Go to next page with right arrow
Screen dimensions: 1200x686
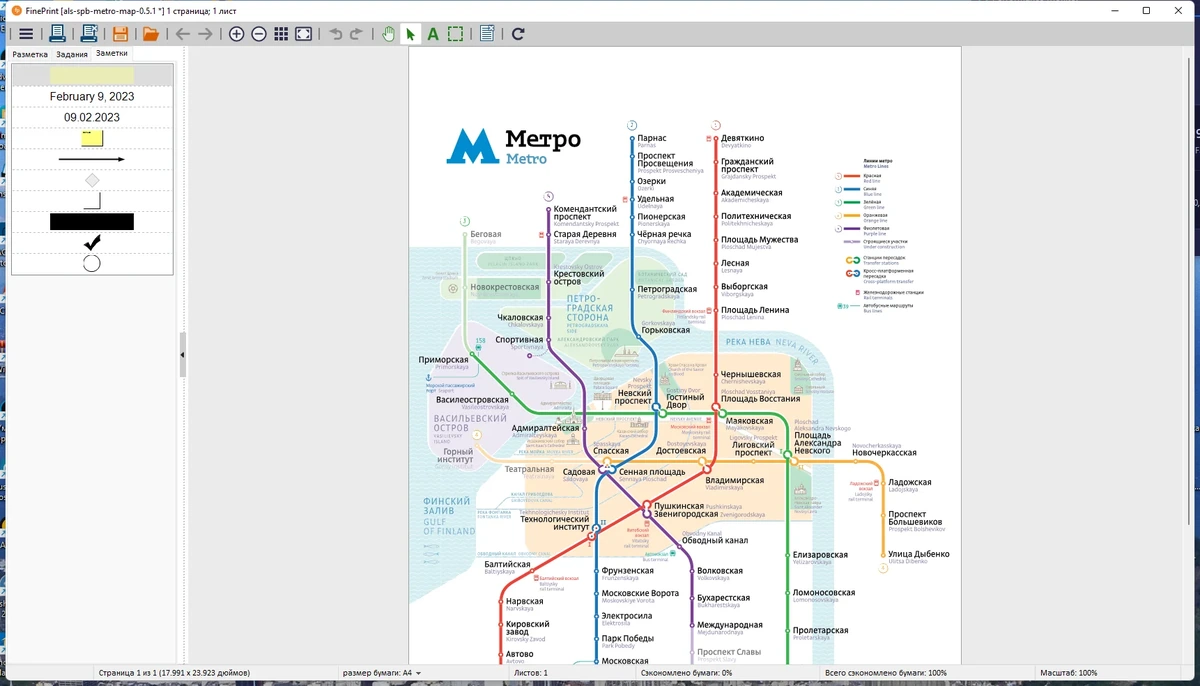pos(205,34)
